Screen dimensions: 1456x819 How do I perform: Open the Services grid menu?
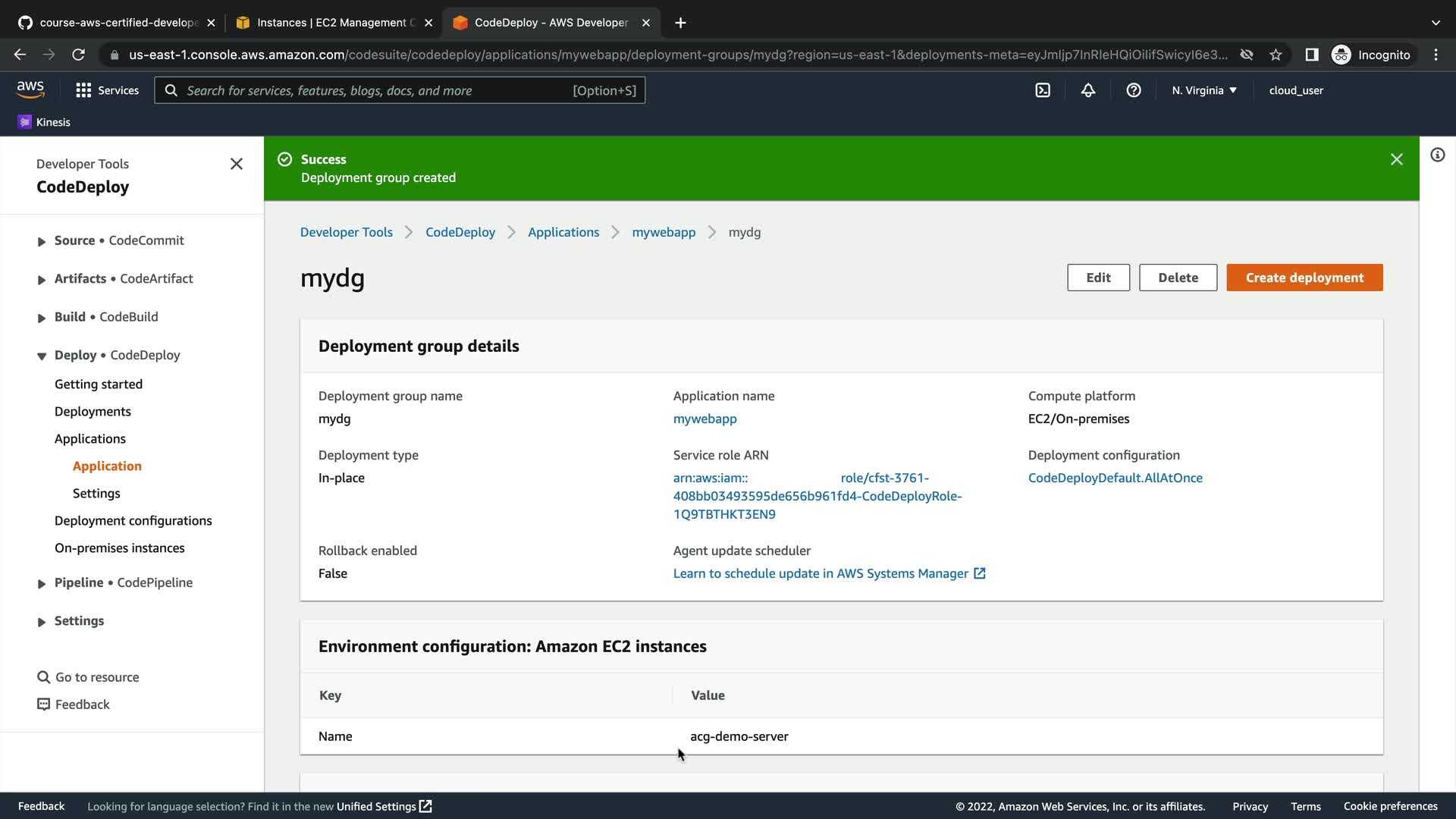[x=107, y=90]
